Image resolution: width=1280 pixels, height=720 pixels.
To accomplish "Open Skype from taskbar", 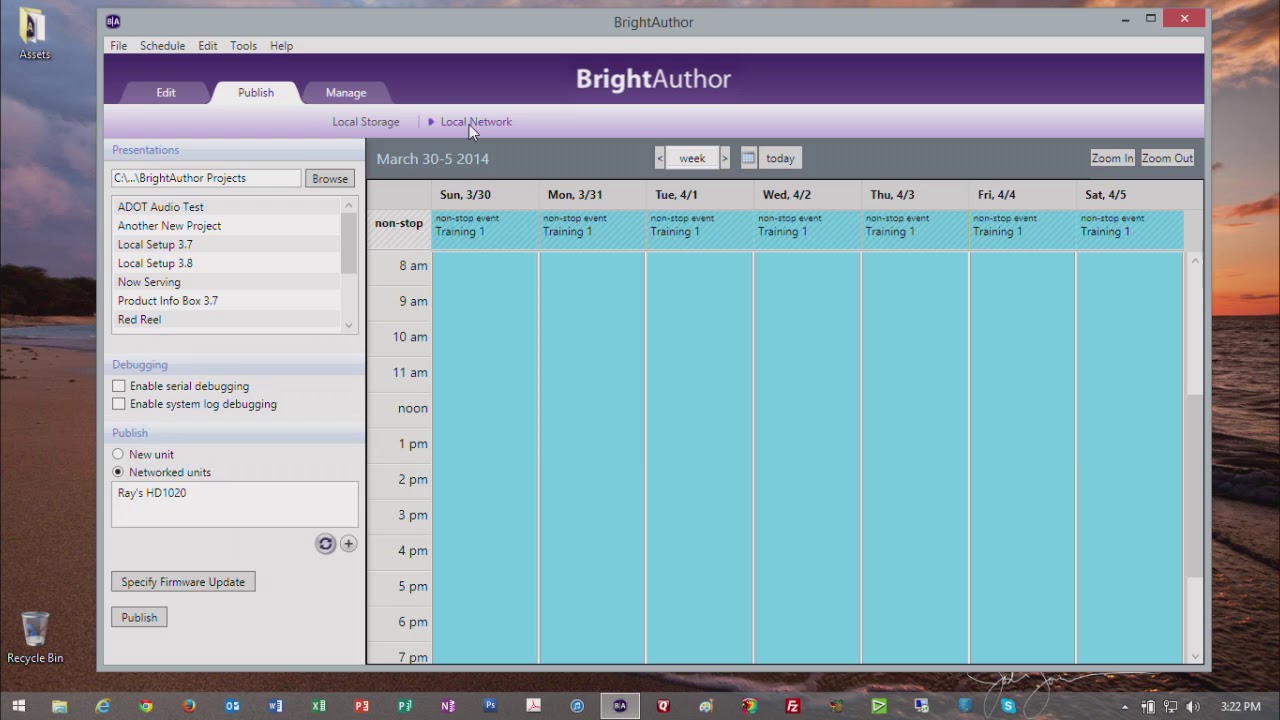I will click(x=1008, y=706).
